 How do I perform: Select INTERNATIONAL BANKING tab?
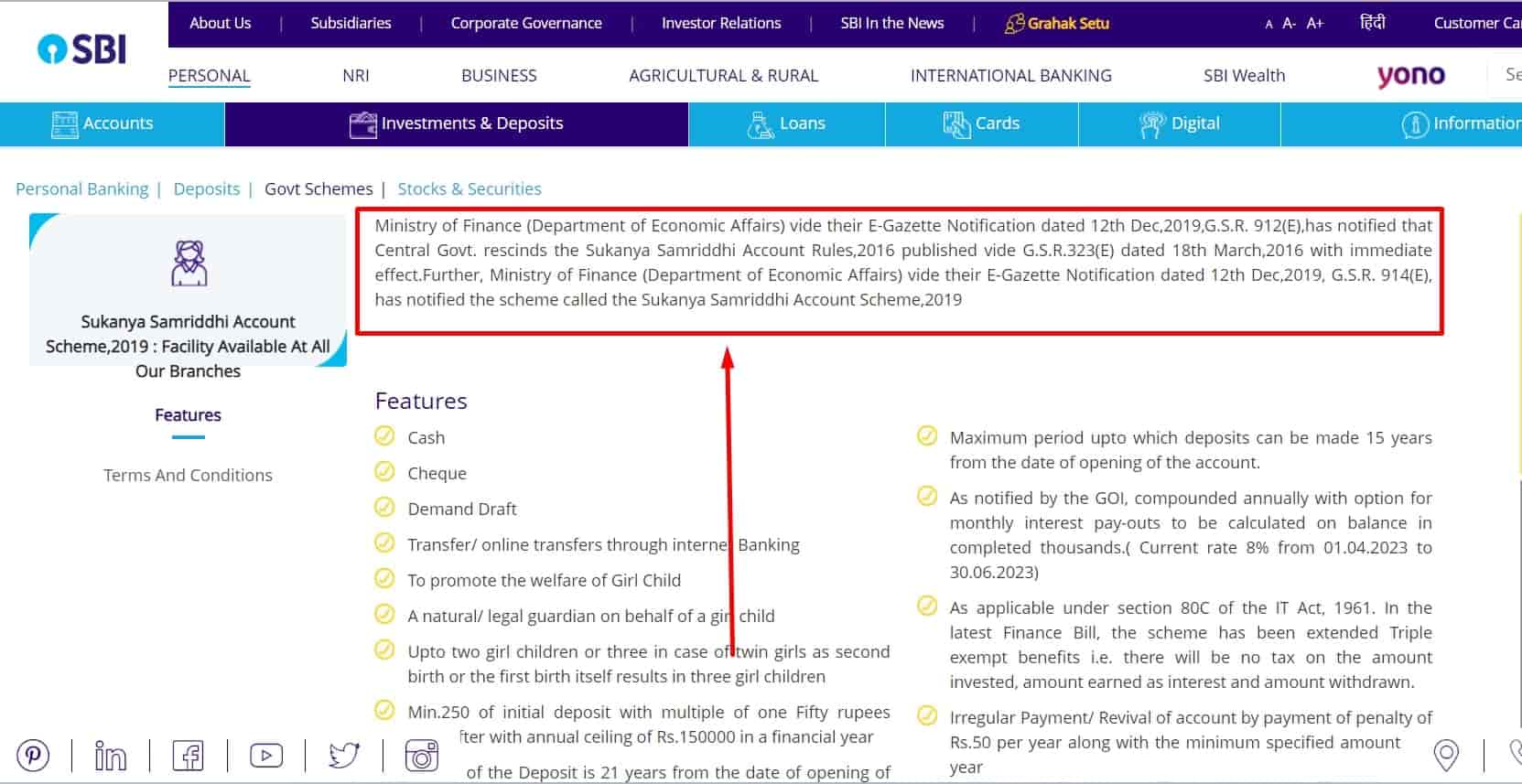1010,76
